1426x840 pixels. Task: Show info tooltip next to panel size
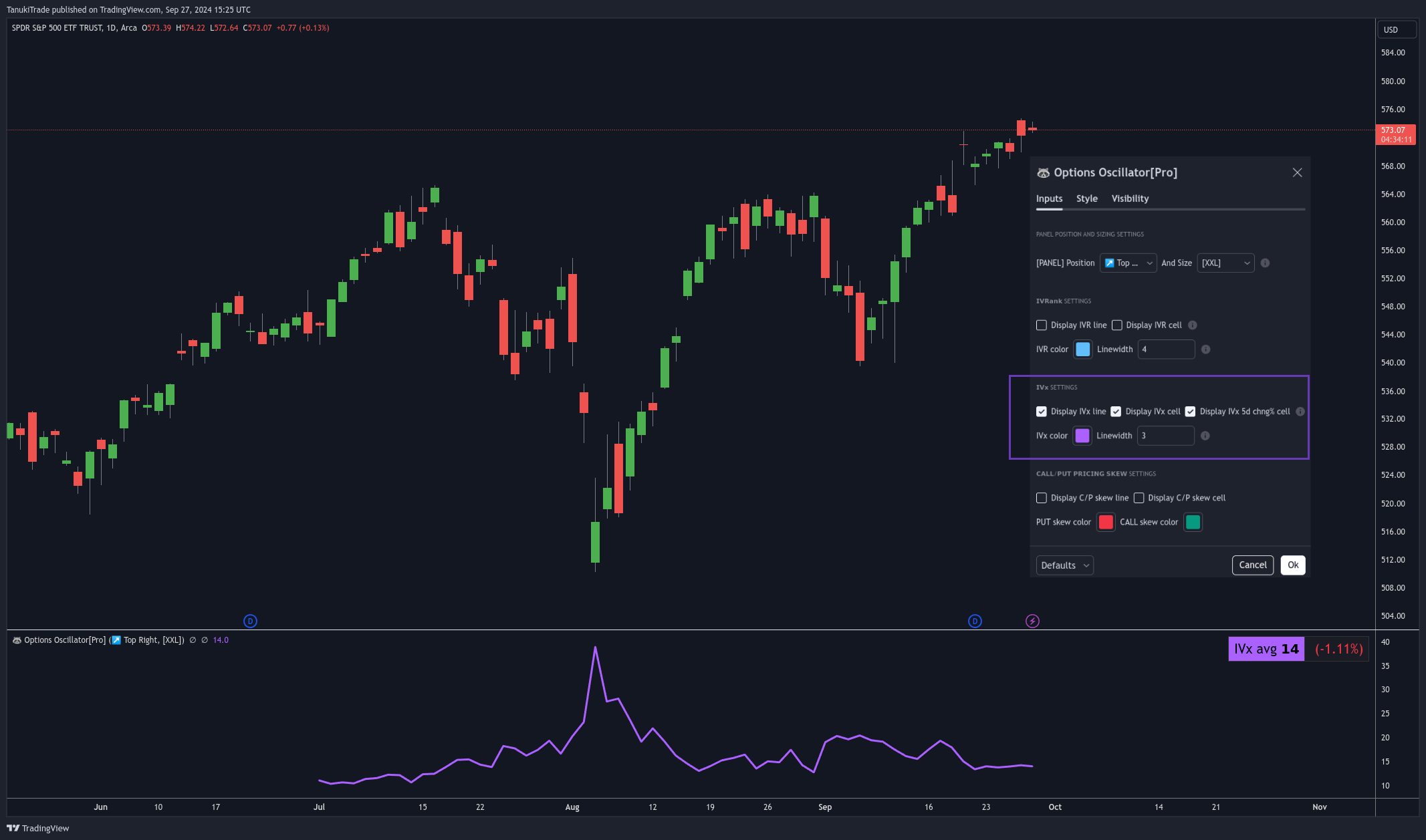pyautogui.click(x=1265, y=263)
